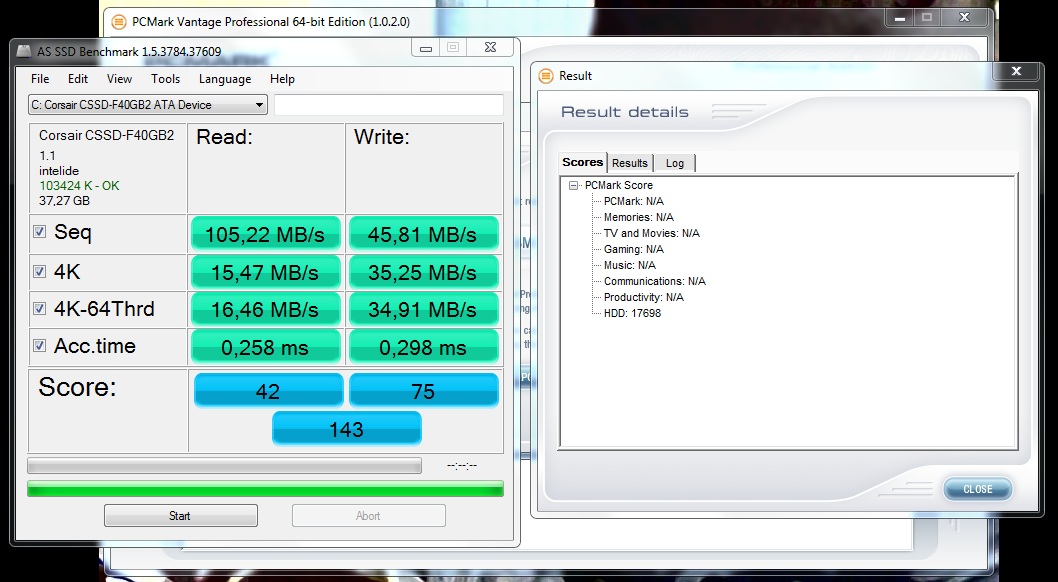
Task: Select the Communications: N/A tree item
Action: point(655,281)
